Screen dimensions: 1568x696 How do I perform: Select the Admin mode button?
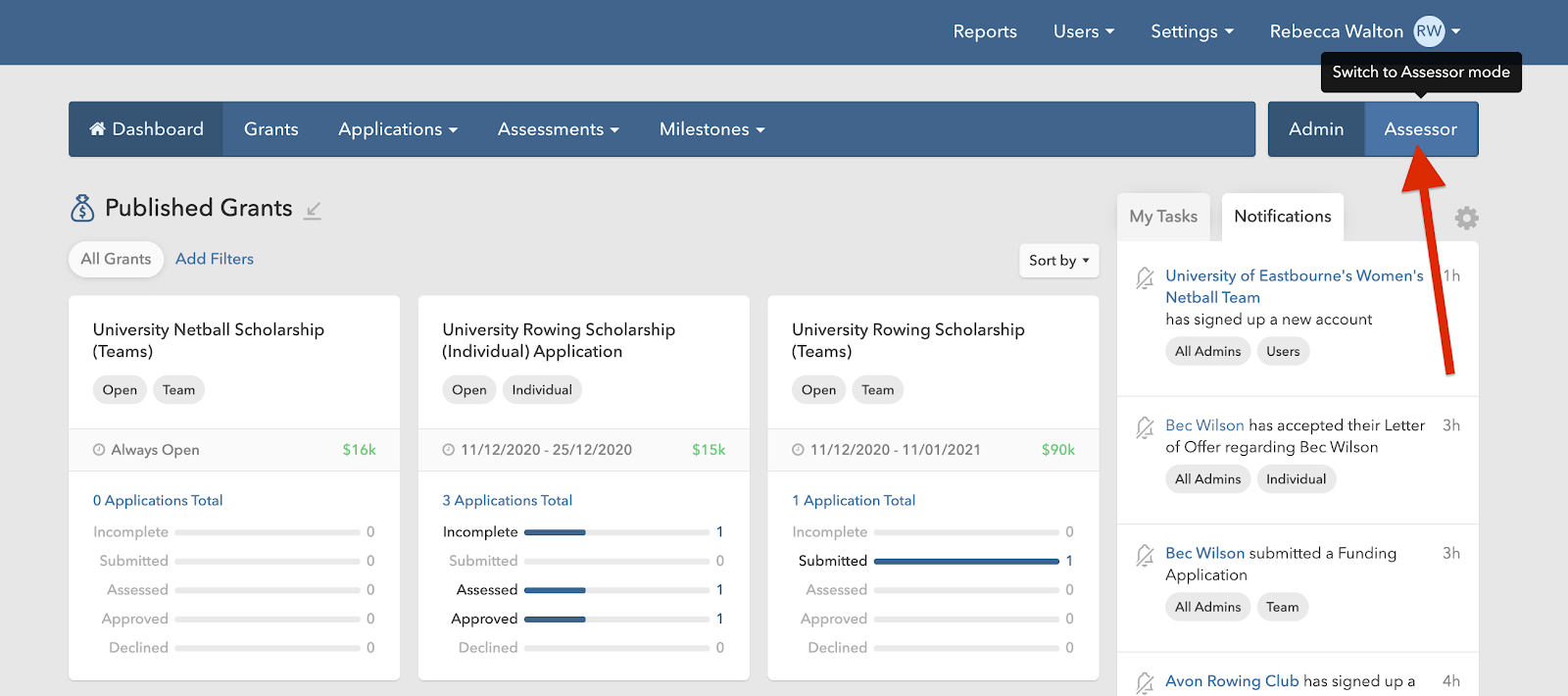pyautogui.click(x=1315, y=129)
